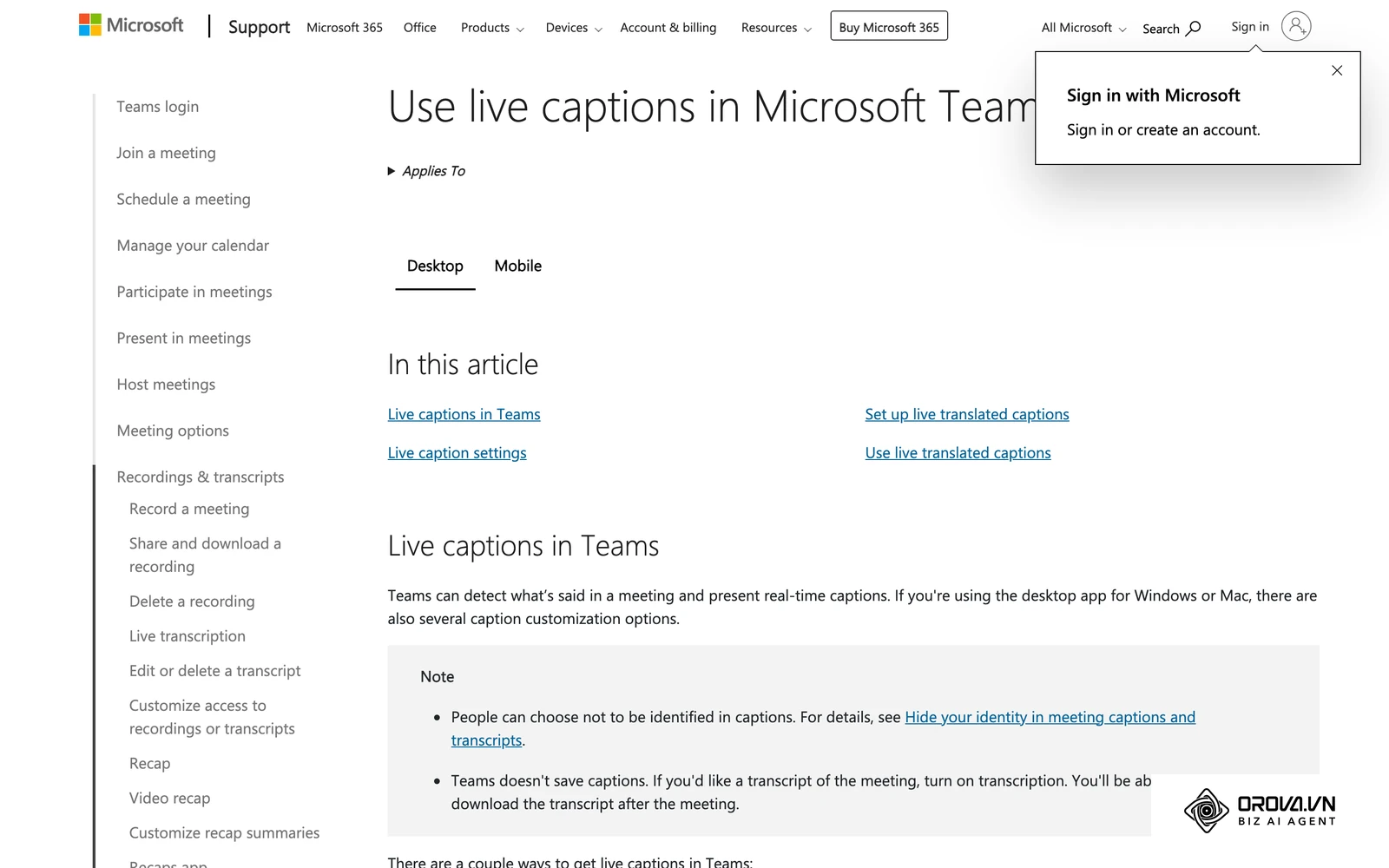
Task: Click the Sign in avatar icon
Action: [1296, 27]
